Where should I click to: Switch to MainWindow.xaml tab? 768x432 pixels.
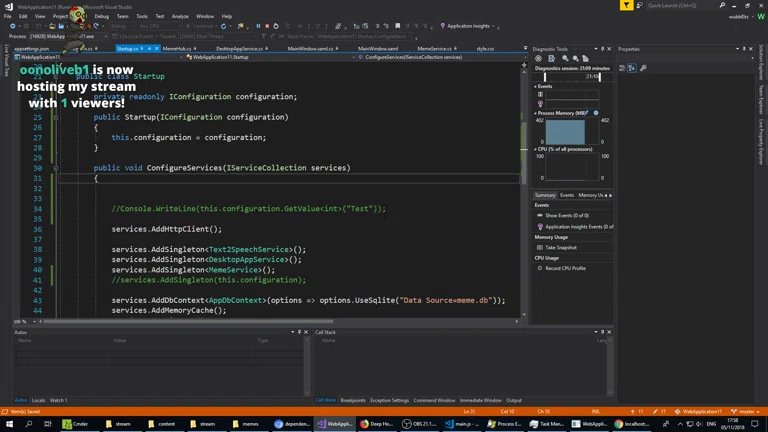[x=378, y=48]
